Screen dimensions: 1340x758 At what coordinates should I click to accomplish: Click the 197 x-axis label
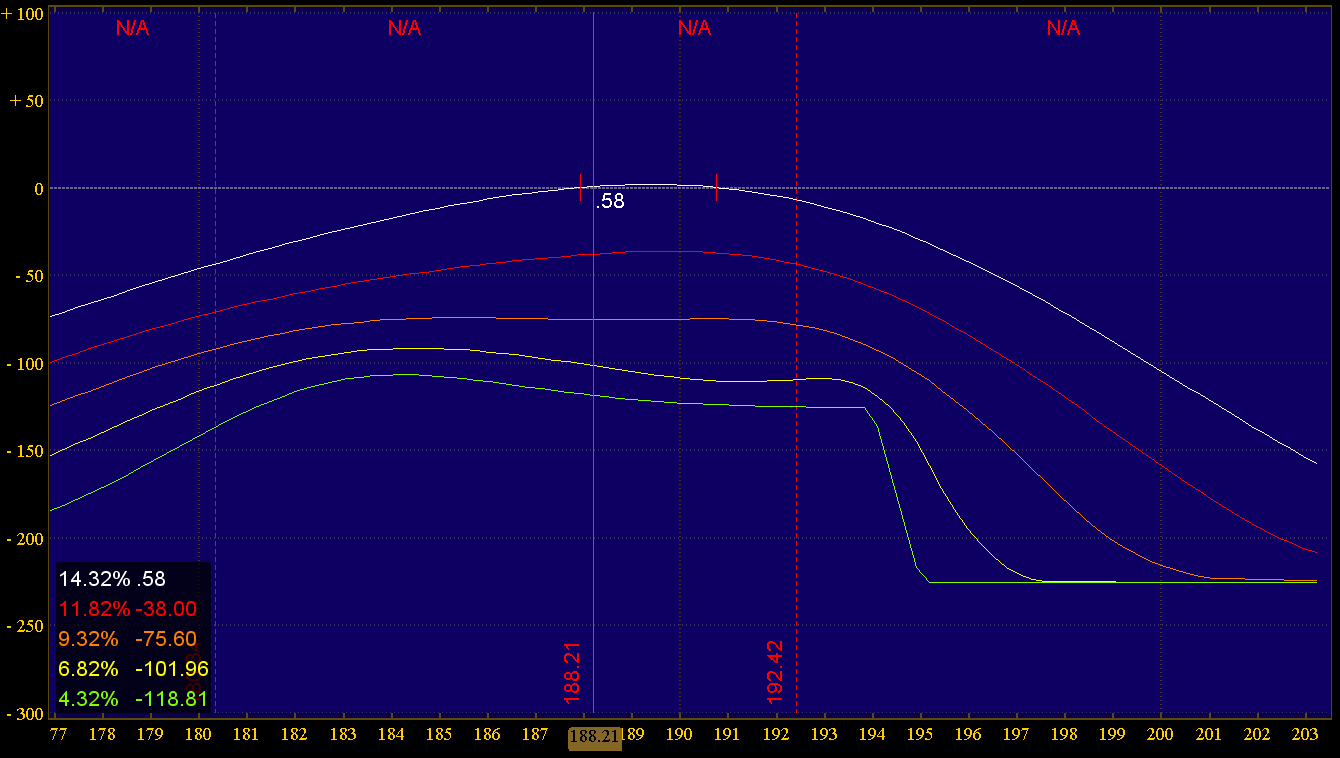tap(1016, 735)
